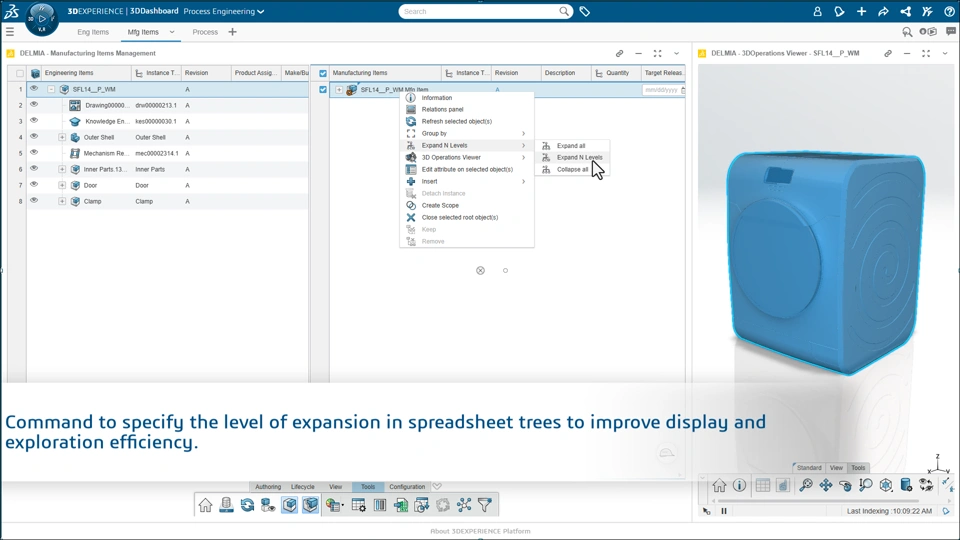Choose Expand N Levels in submenu
This screenshot has height=540, width=960.
tap(572, 157)
